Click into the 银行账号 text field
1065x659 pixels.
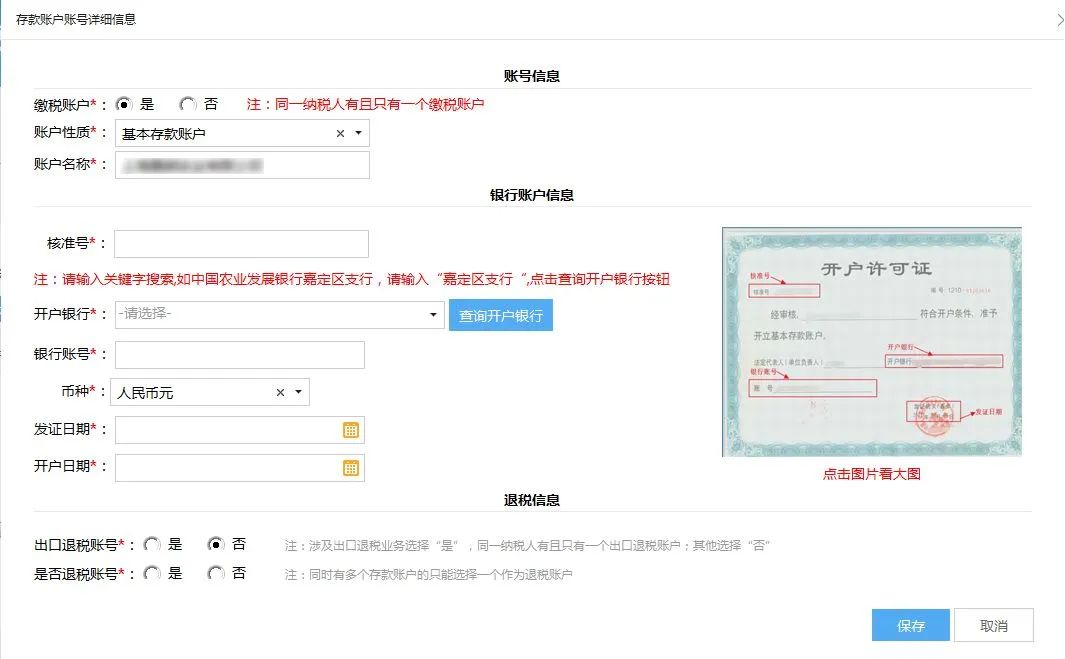[x=240, y=355]
